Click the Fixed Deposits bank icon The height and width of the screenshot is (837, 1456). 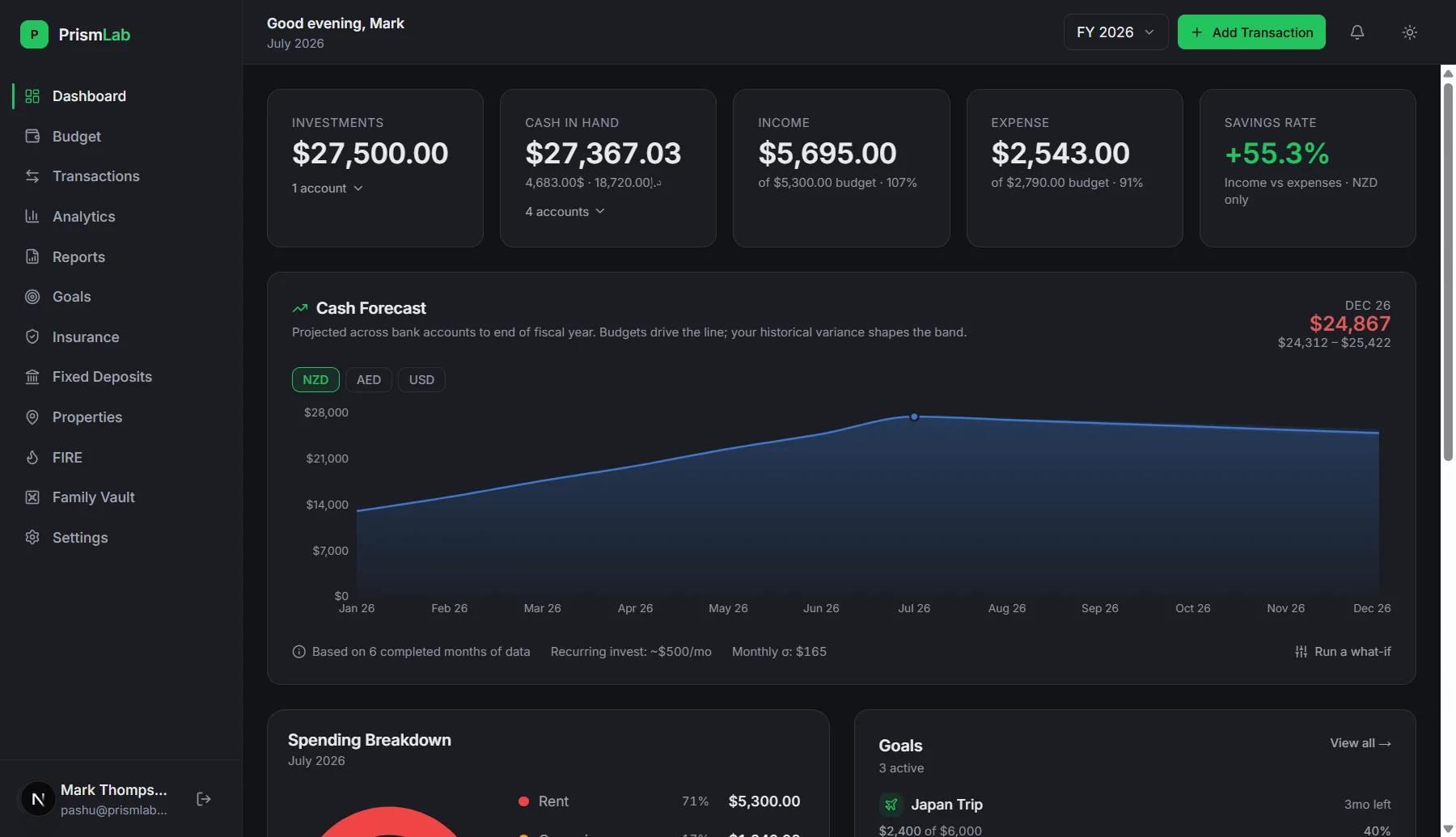[x=32, y=377]
